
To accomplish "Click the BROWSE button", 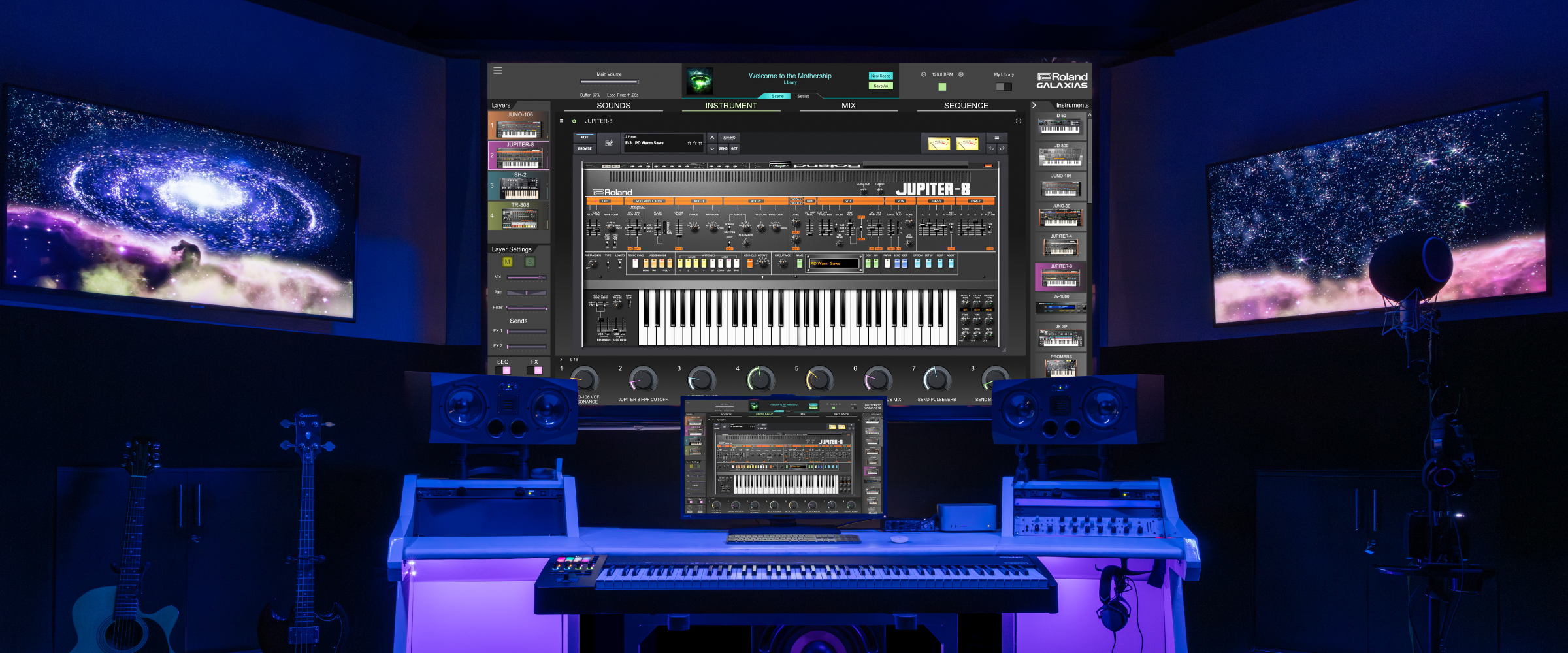I will pos(585,148).
